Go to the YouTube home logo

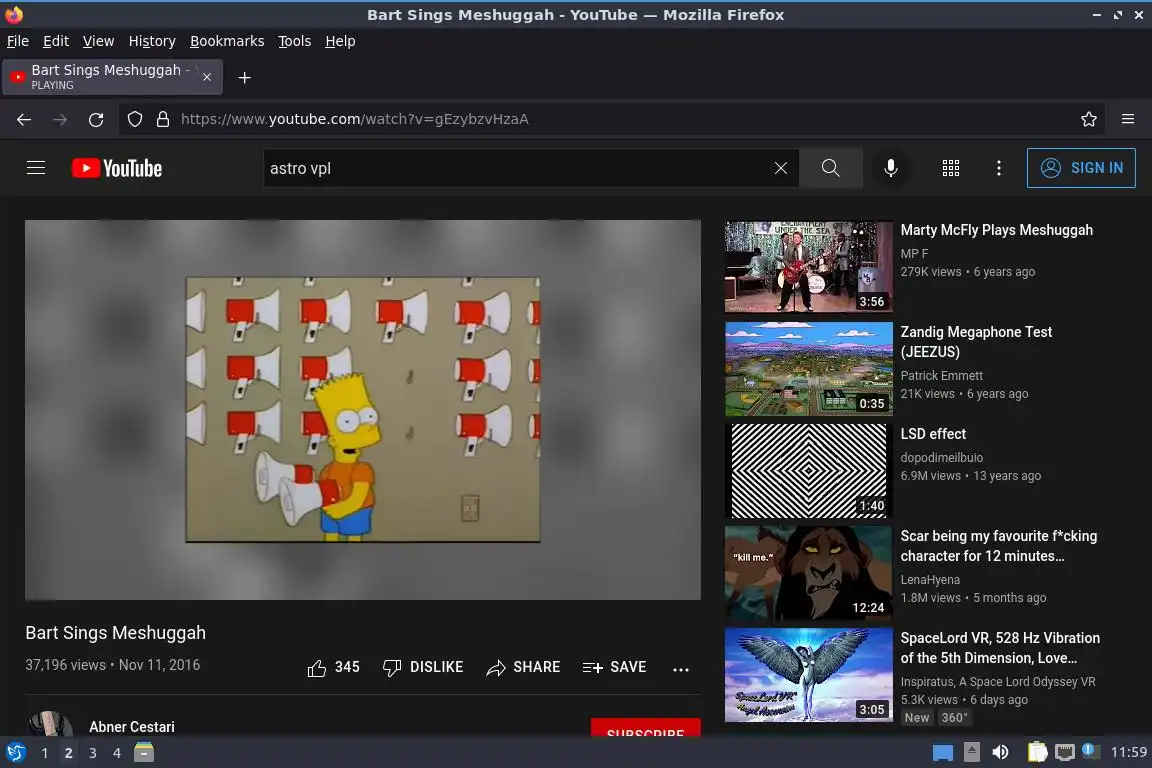pyautogui.click(x=117, y=168)
